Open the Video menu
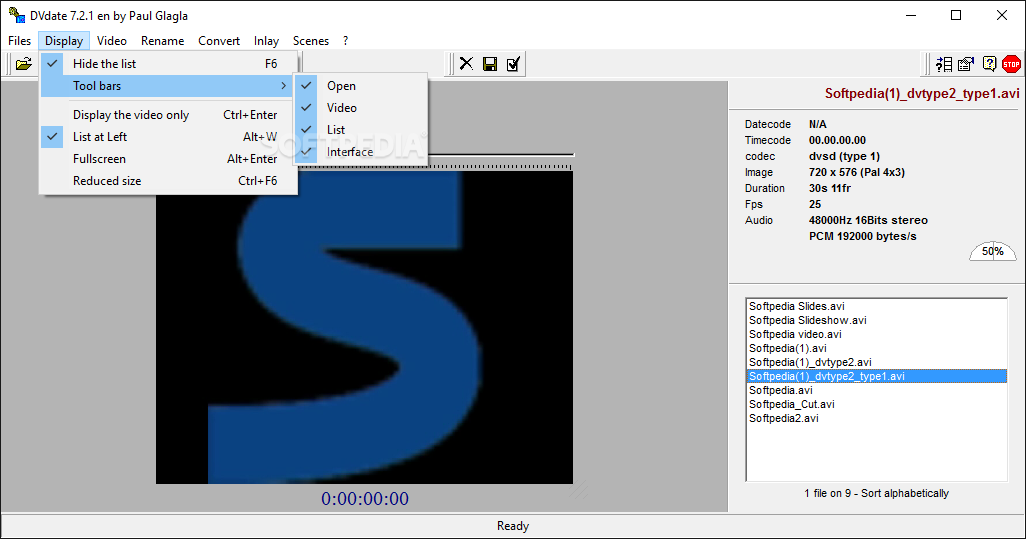Viewport: 1026px width, 539px height. [x=112, y=41]
